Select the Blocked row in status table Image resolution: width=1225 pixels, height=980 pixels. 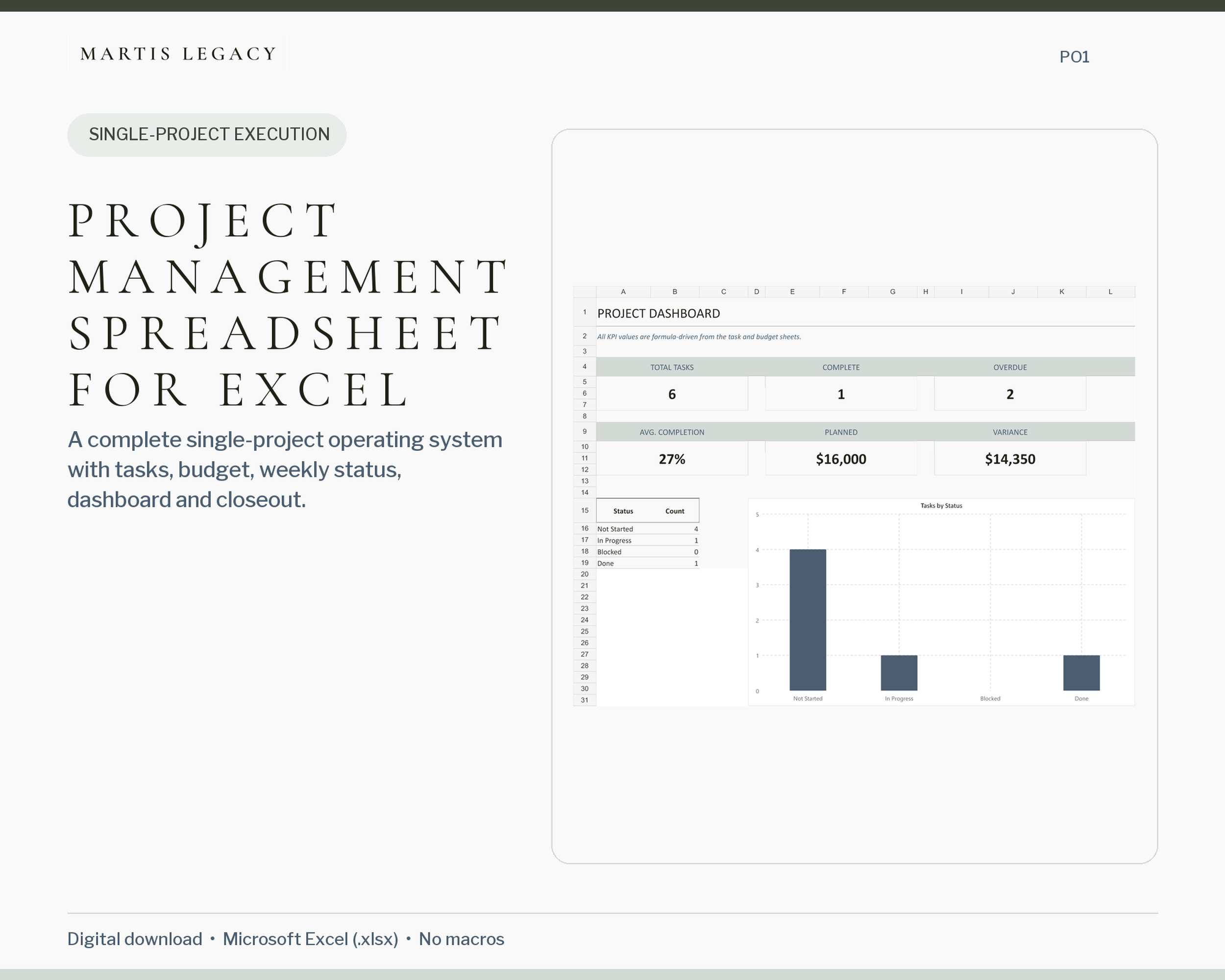tap(647, 552)
